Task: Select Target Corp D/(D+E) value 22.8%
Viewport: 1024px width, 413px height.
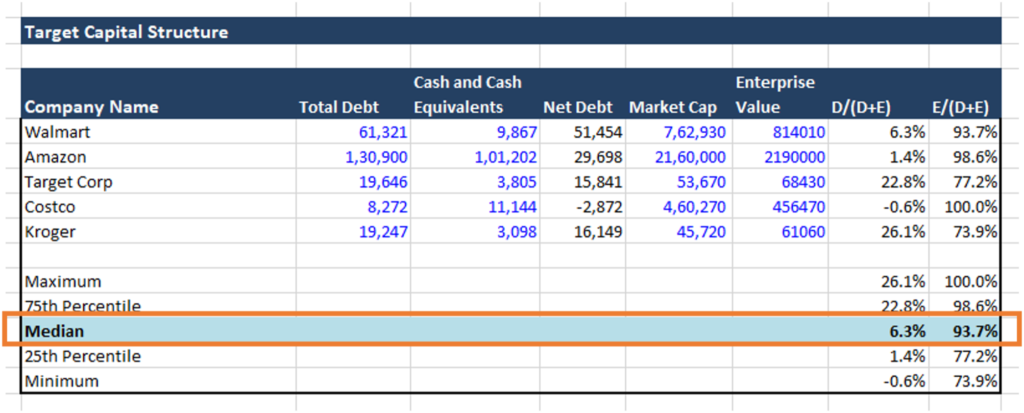Action: click(903, 182)
